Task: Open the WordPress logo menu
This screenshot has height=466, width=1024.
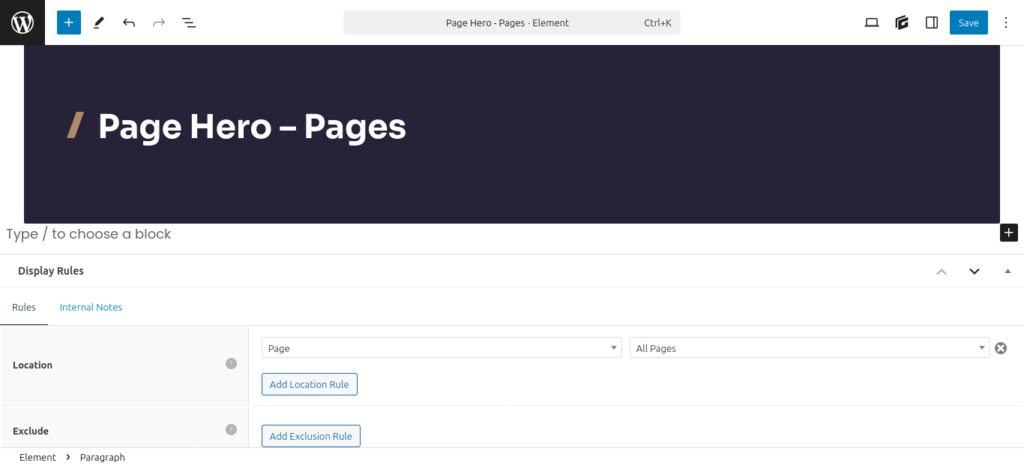Action: click(x=22, y=22)
